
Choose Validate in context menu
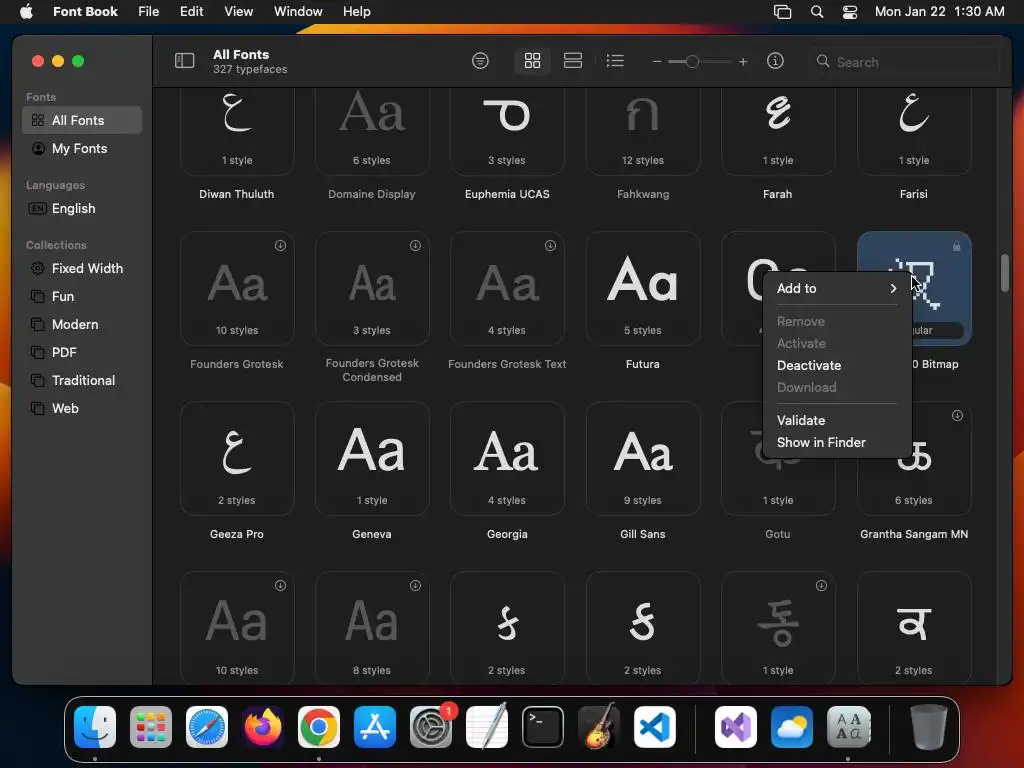[837, 421]
